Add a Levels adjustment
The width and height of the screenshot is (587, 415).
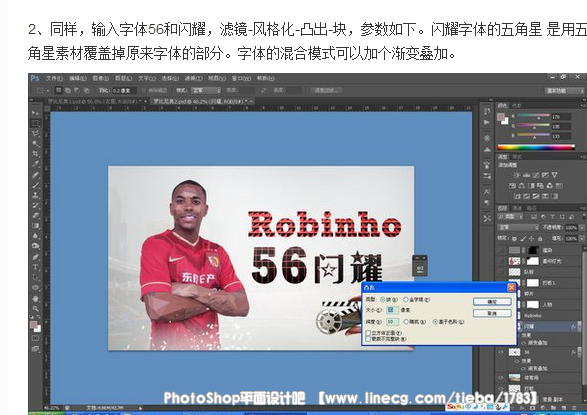526,175
